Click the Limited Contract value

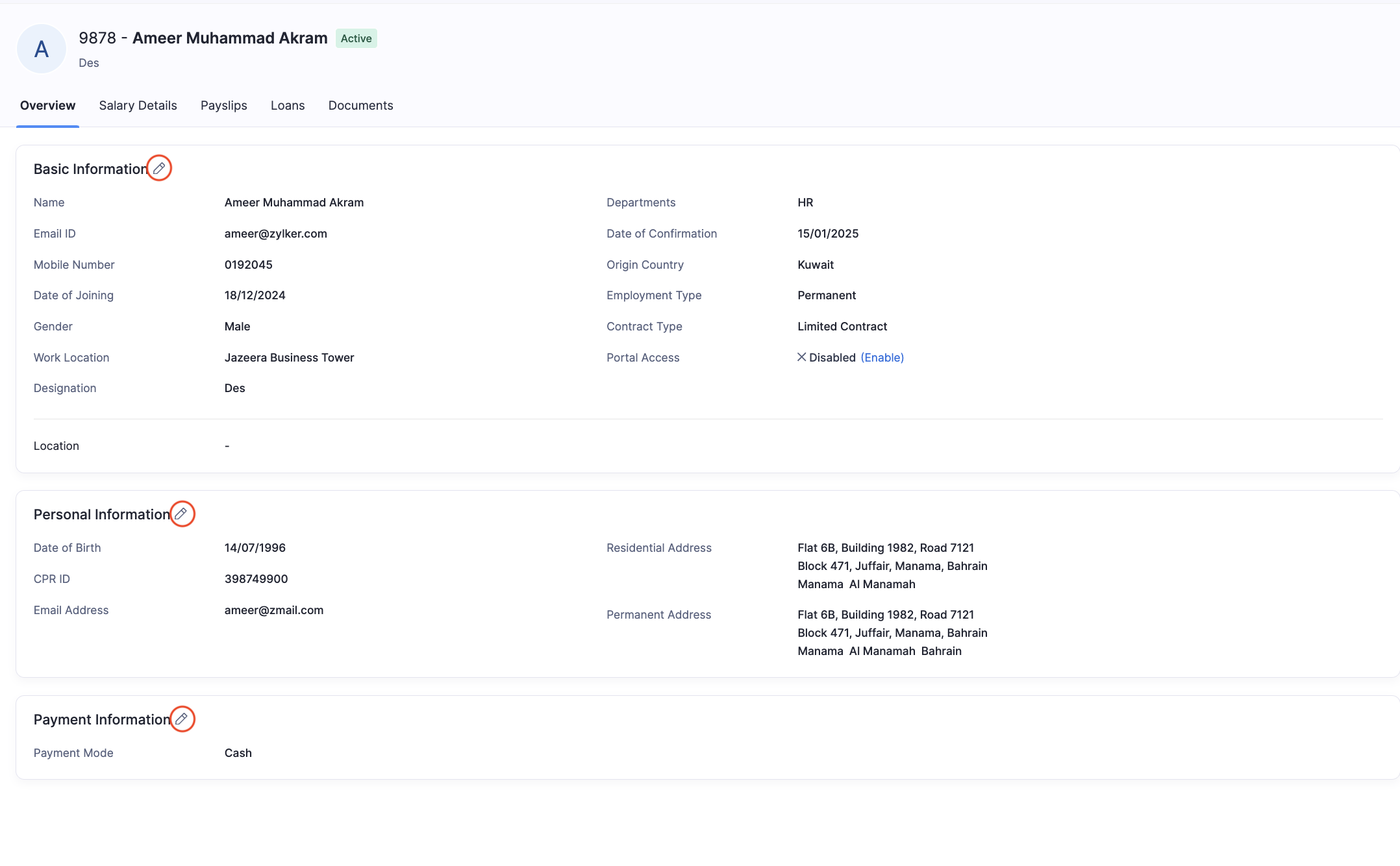pos(842,327)
